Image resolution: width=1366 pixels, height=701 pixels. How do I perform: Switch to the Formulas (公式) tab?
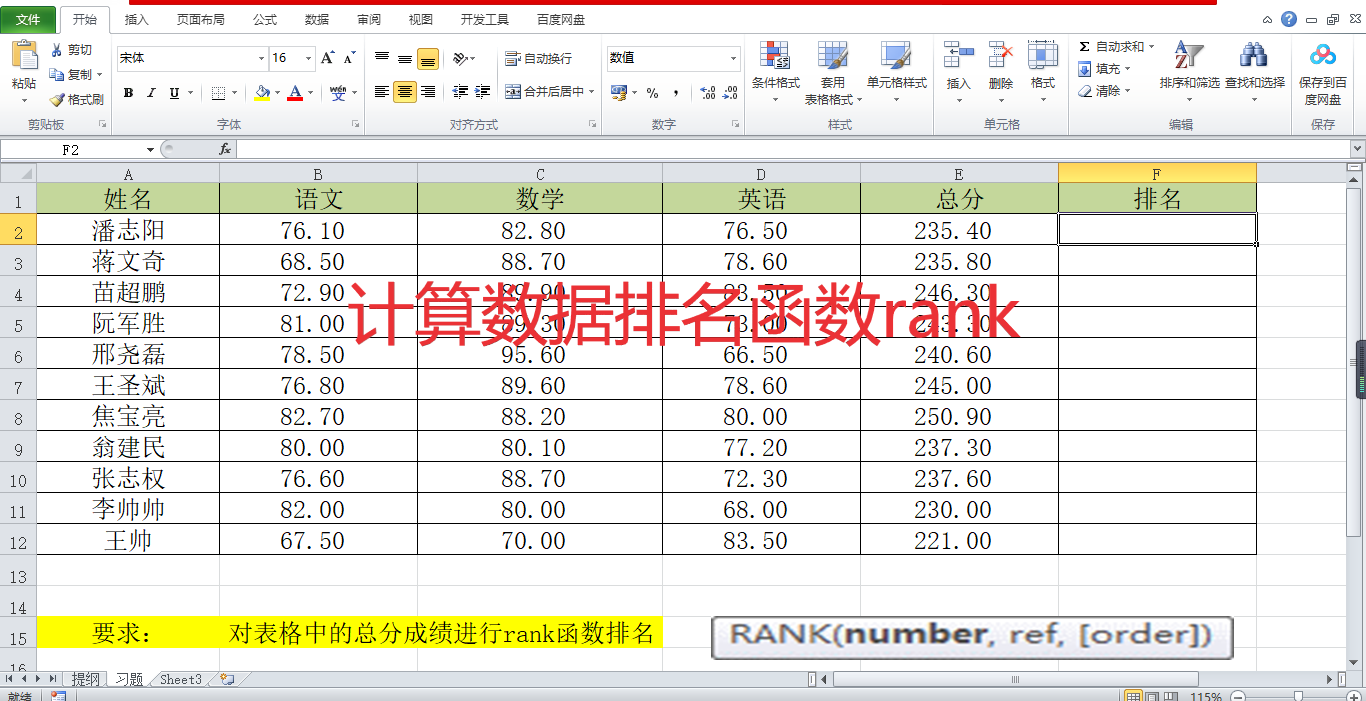tap(265, 19)
